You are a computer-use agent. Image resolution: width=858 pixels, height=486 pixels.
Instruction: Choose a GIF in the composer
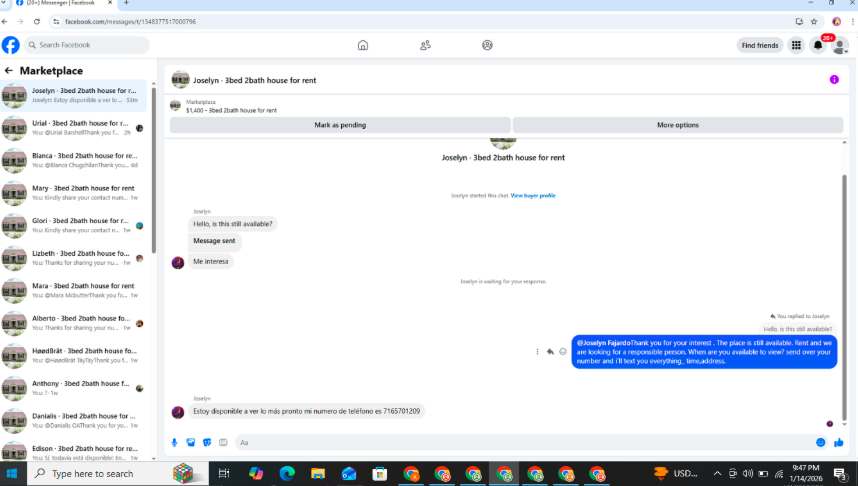223,442
